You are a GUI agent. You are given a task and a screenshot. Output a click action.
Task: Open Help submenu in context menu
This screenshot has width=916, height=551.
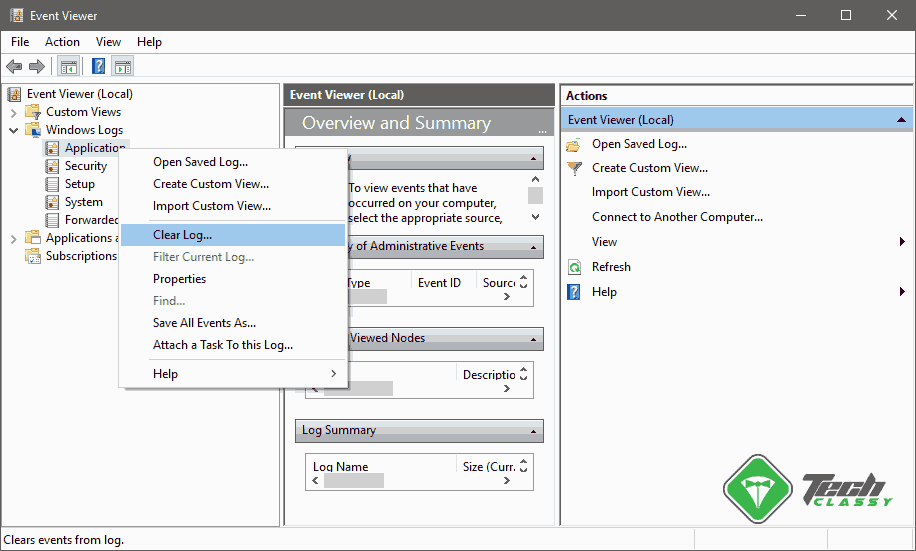coord(233,374)
